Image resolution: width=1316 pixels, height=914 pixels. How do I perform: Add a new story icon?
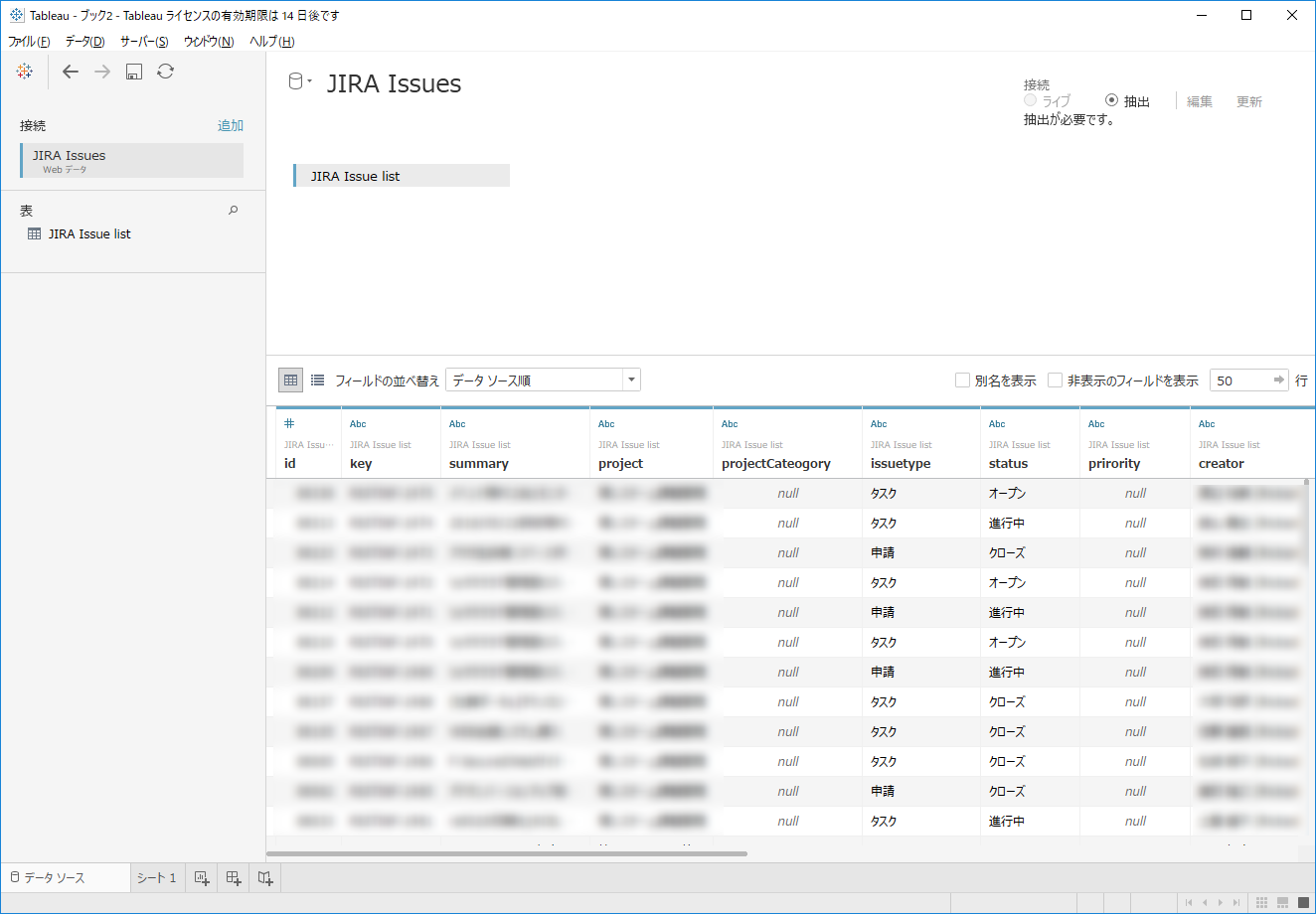pos(265,878)
